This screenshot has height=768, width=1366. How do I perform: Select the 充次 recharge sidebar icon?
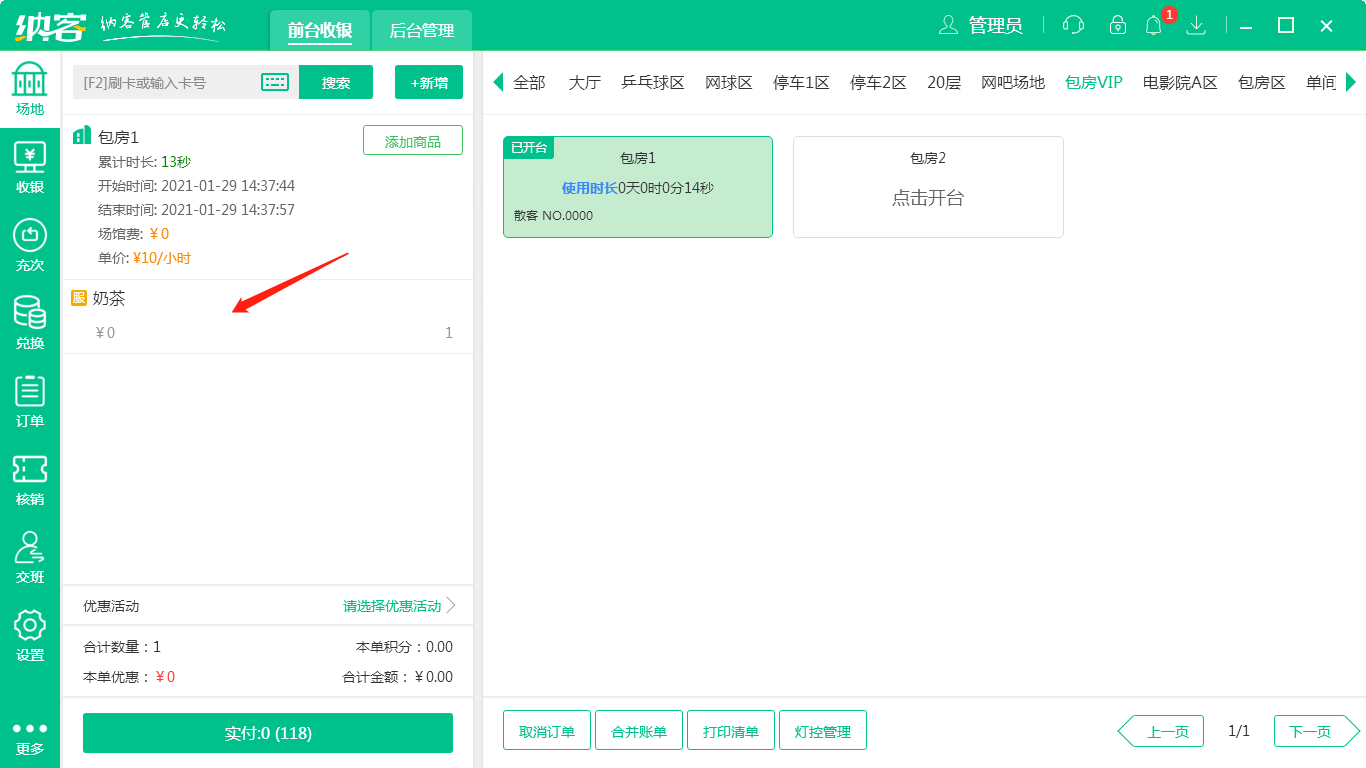click(x=30, y=246)
